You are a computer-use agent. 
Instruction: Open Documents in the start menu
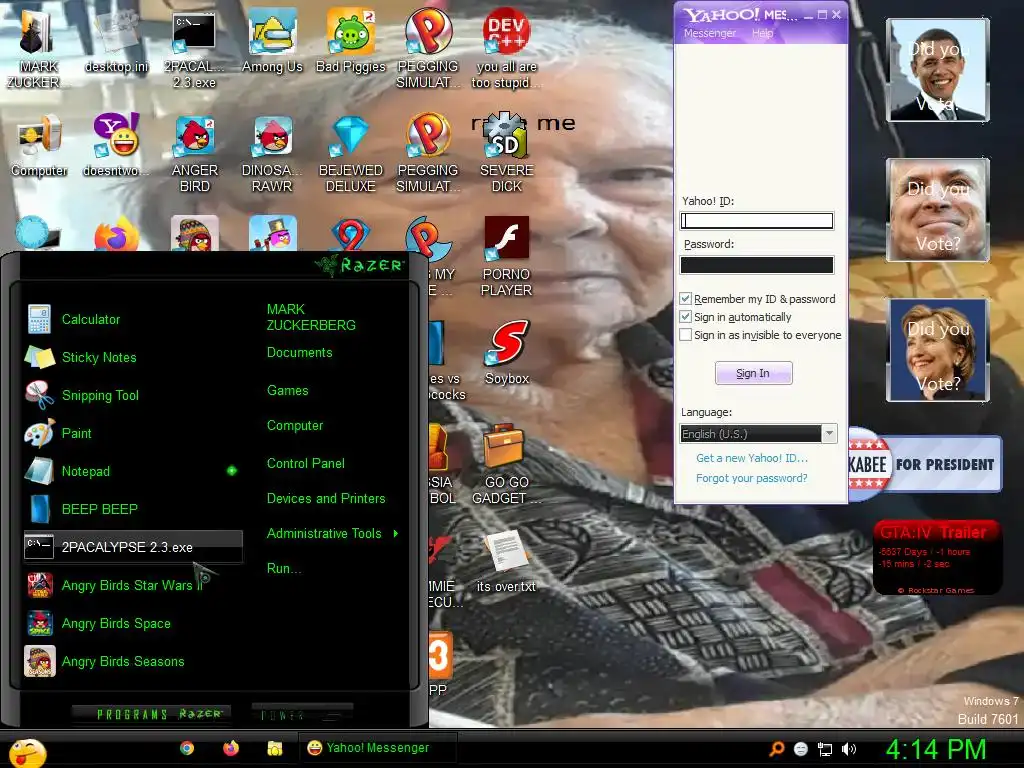(300, 353)
